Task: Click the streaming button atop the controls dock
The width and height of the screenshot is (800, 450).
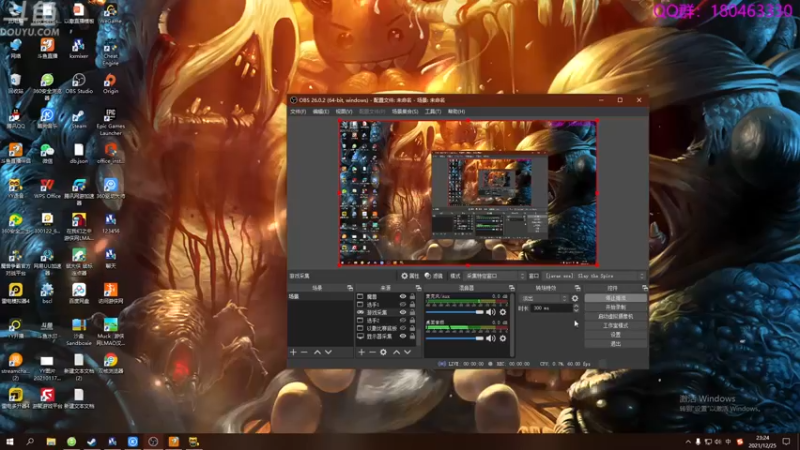Action: [x=616, y=298]
